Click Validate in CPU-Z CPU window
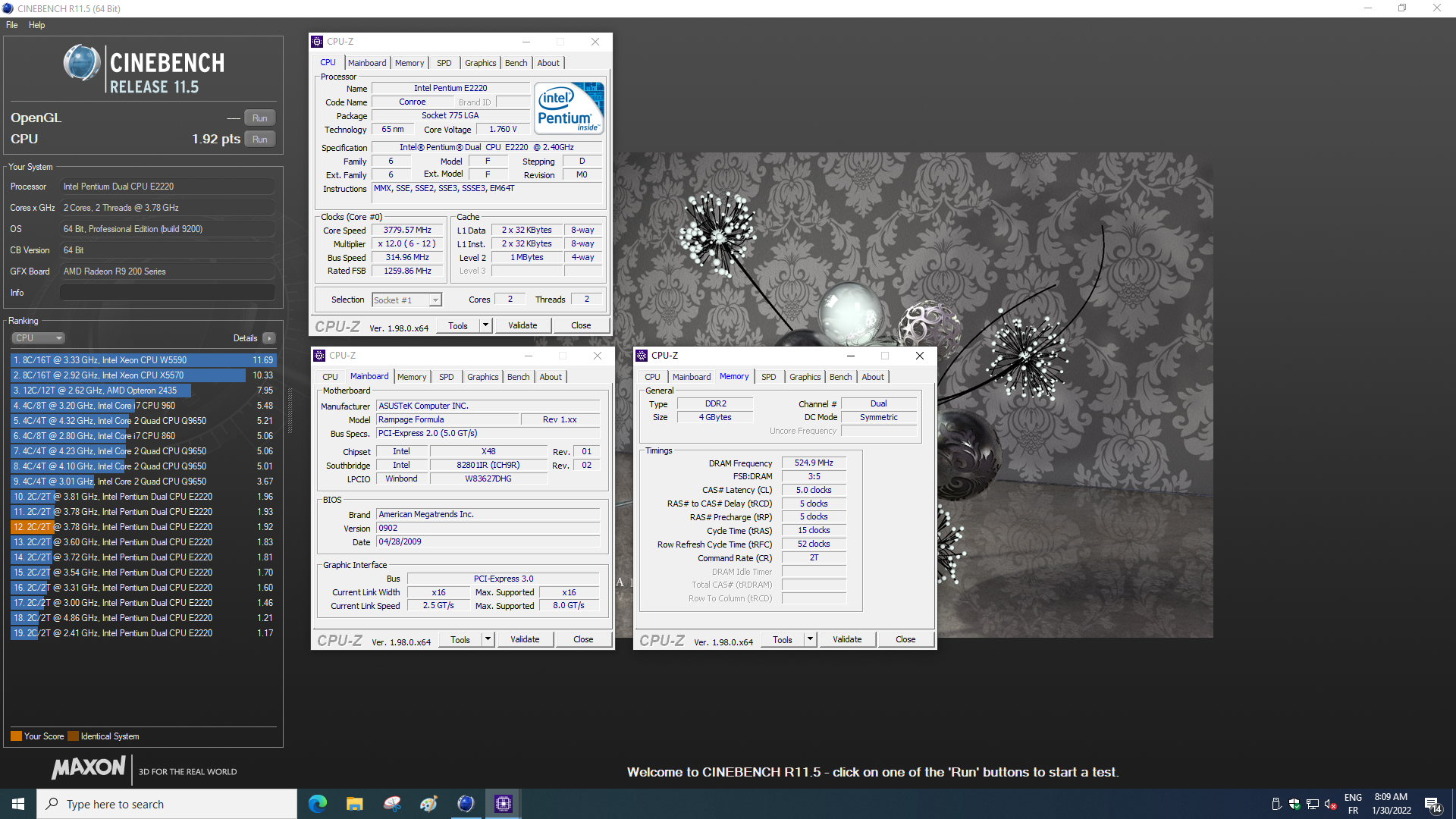Image resolution: width=1456 pixels, height=819 pixels. tap(522, 325)
